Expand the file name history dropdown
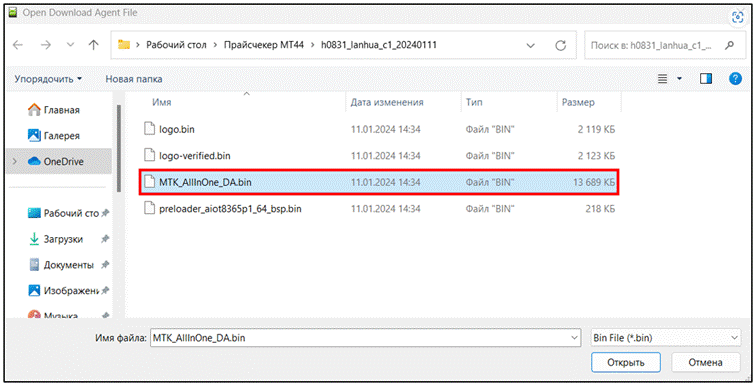Image resolution: width=756 pixels, height=386 pixels. [x=574, y=338]
